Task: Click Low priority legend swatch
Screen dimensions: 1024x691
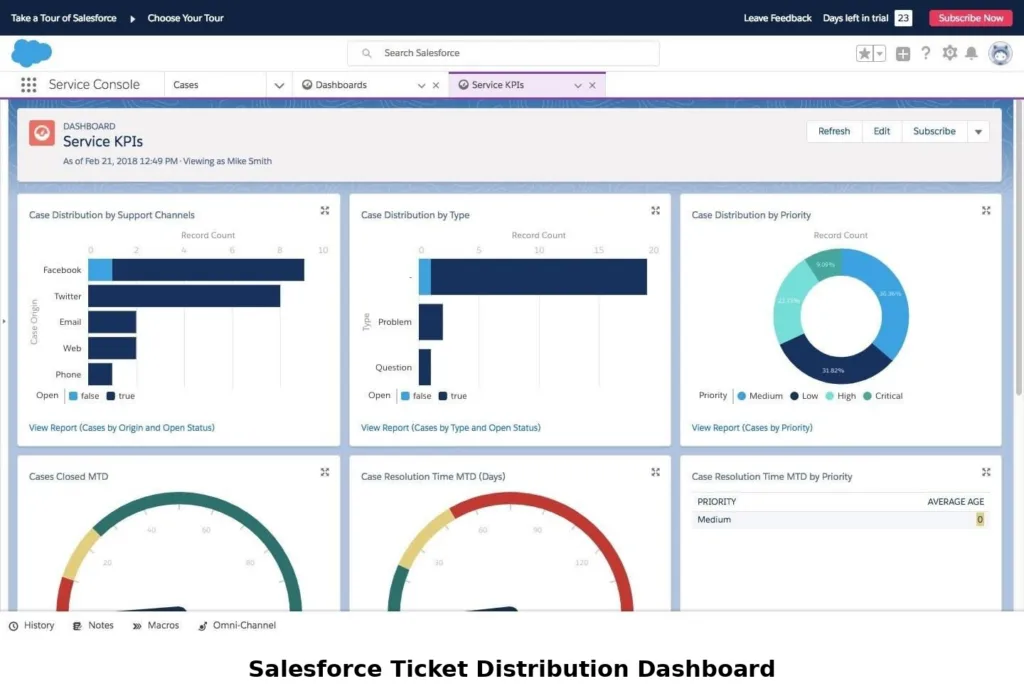Action: click(794, 396)
